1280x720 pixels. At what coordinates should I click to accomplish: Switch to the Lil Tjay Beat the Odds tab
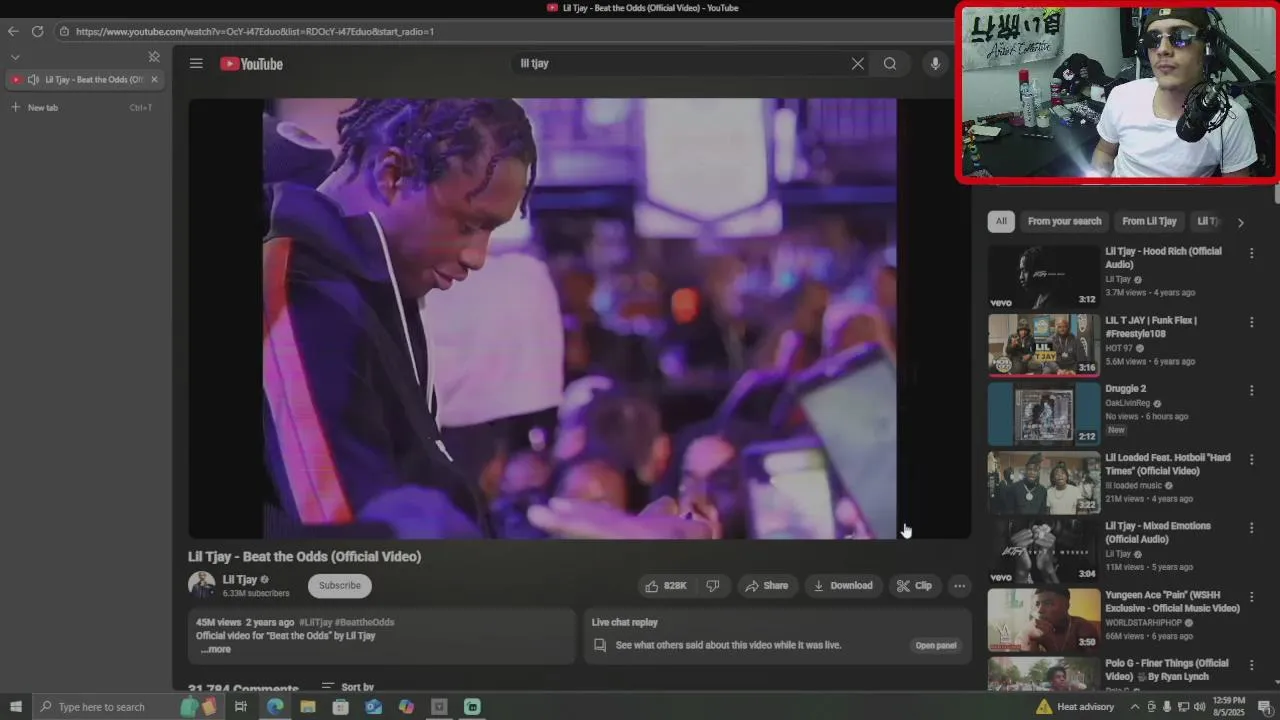(x=85, y=79)
